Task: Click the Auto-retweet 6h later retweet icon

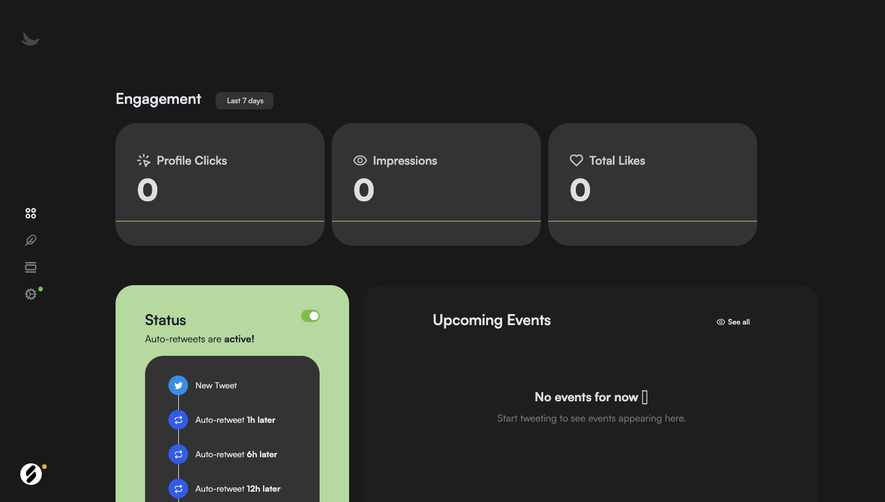Action: tap(178, 454)
